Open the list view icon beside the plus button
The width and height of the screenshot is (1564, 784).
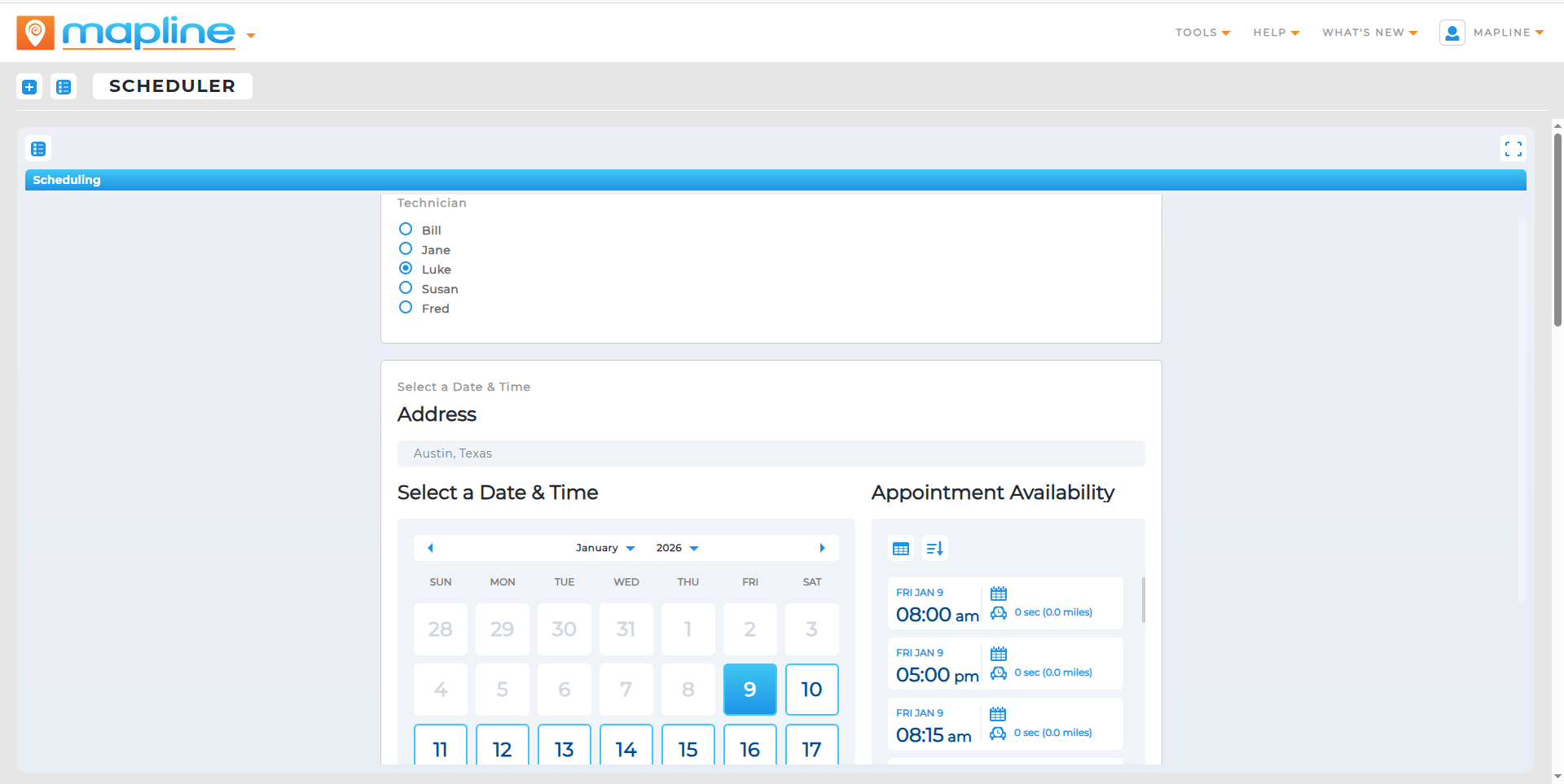64,86
